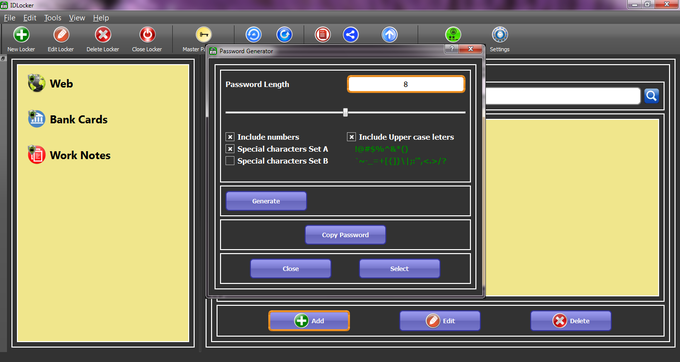Click the Delete Locker red X icon
This screenshot has width=680, height=362.
click(103, 35)
